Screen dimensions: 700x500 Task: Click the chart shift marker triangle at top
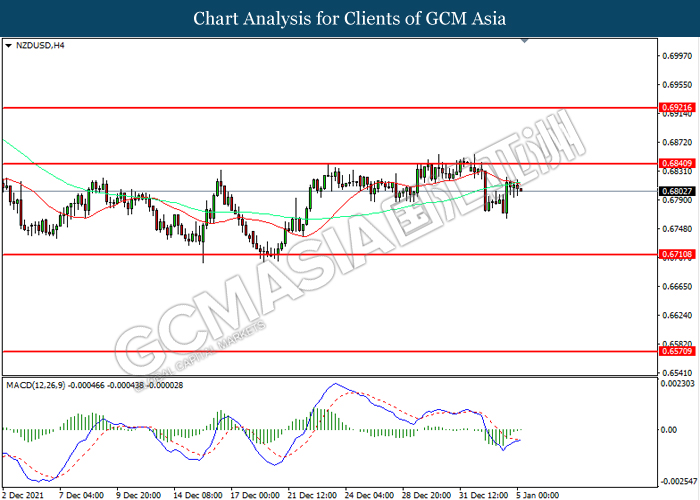pos(525,41)
